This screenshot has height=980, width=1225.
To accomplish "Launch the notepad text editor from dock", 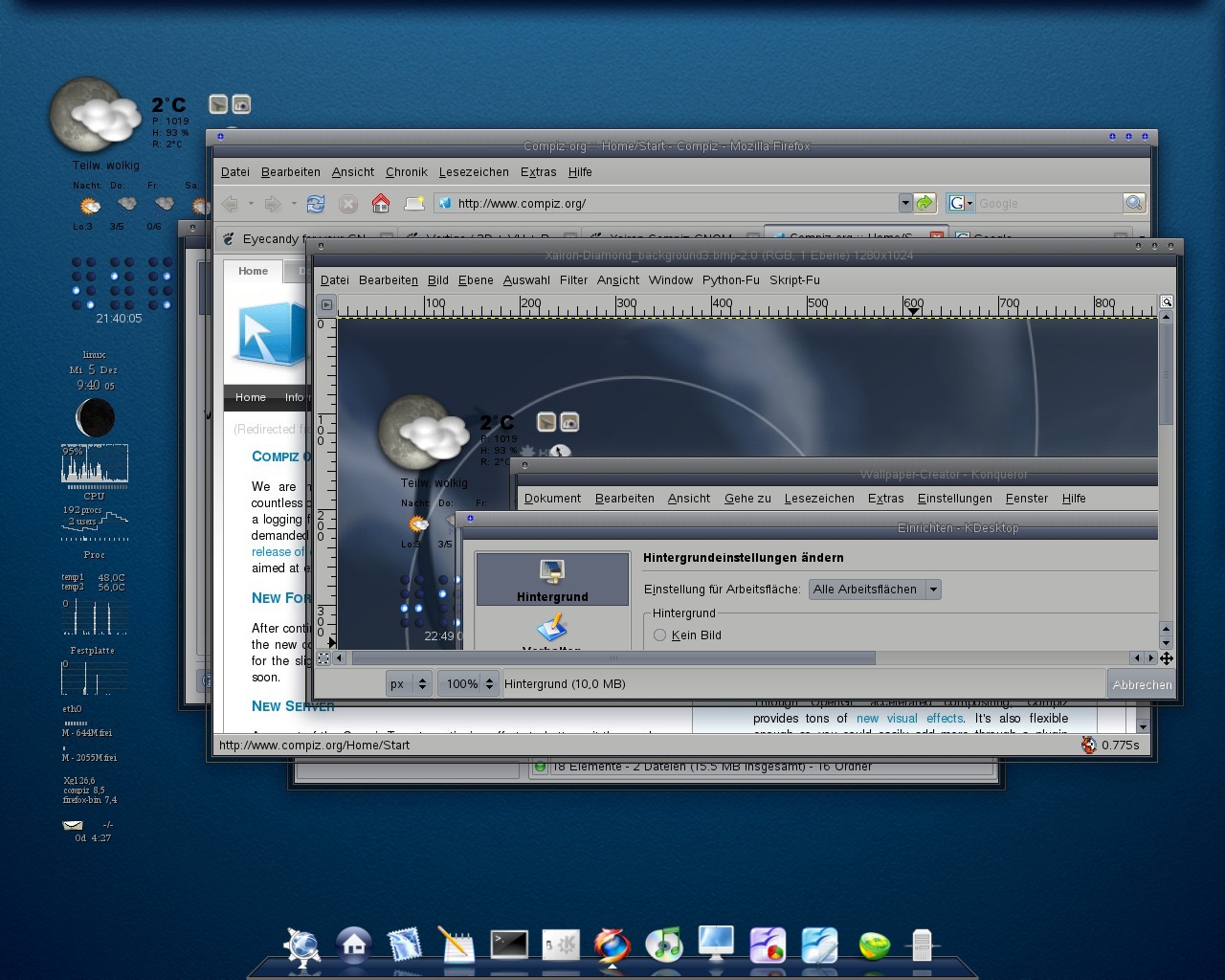I will click(x=457, y=946).
